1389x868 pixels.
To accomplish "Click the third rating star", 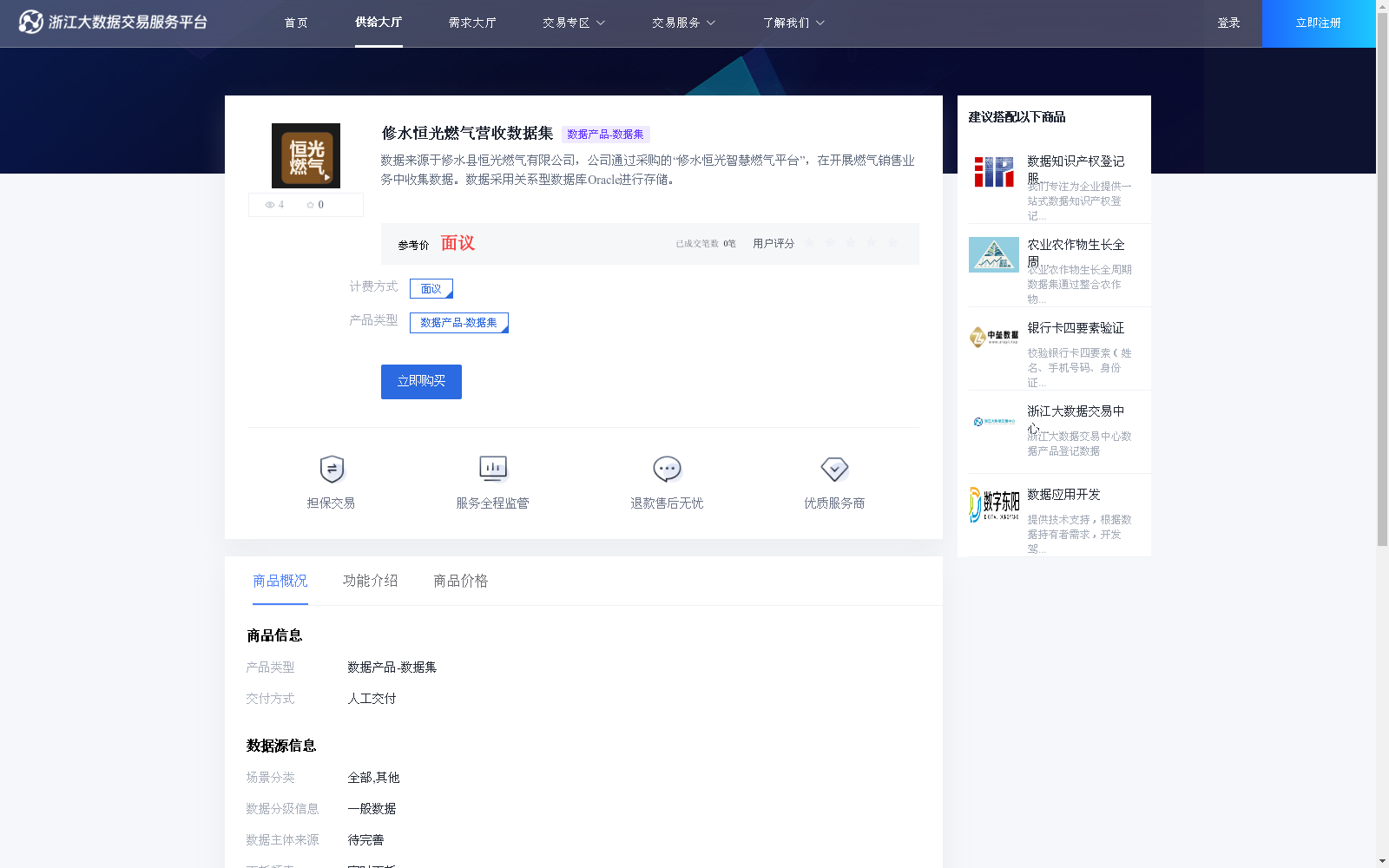I will [x=851, y=243].
